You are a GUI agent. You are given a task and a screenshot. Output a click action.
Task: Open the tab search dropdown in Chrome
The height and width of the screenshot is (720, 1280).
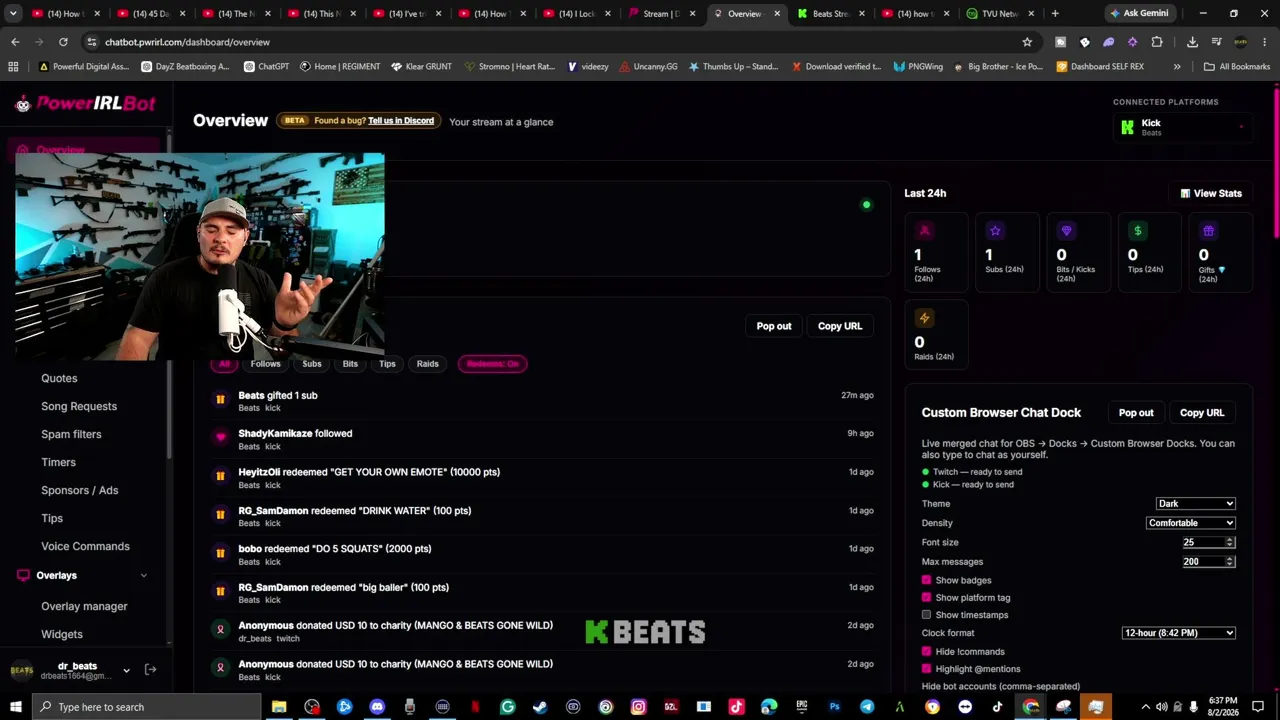(x=13, y=14)
